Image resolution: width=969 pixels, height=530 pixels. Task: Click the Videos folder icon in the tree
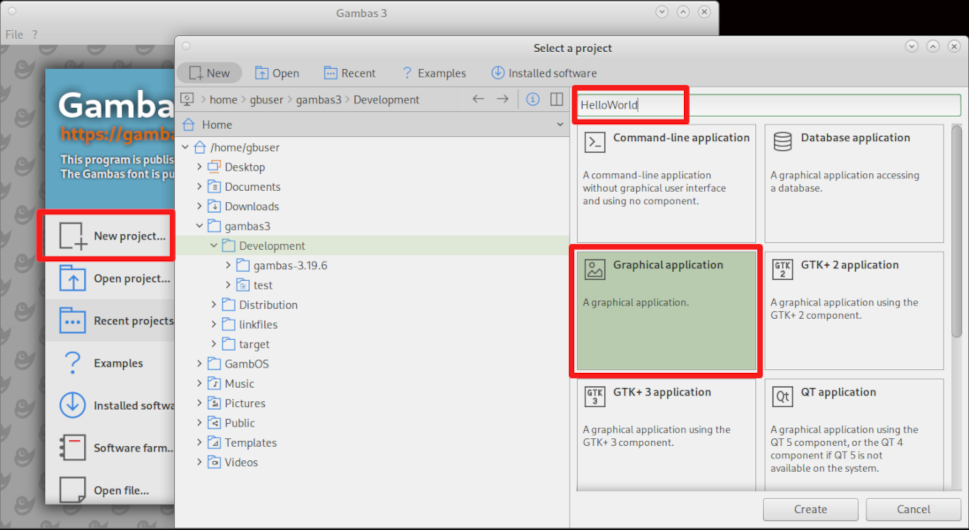coord(214,462)
